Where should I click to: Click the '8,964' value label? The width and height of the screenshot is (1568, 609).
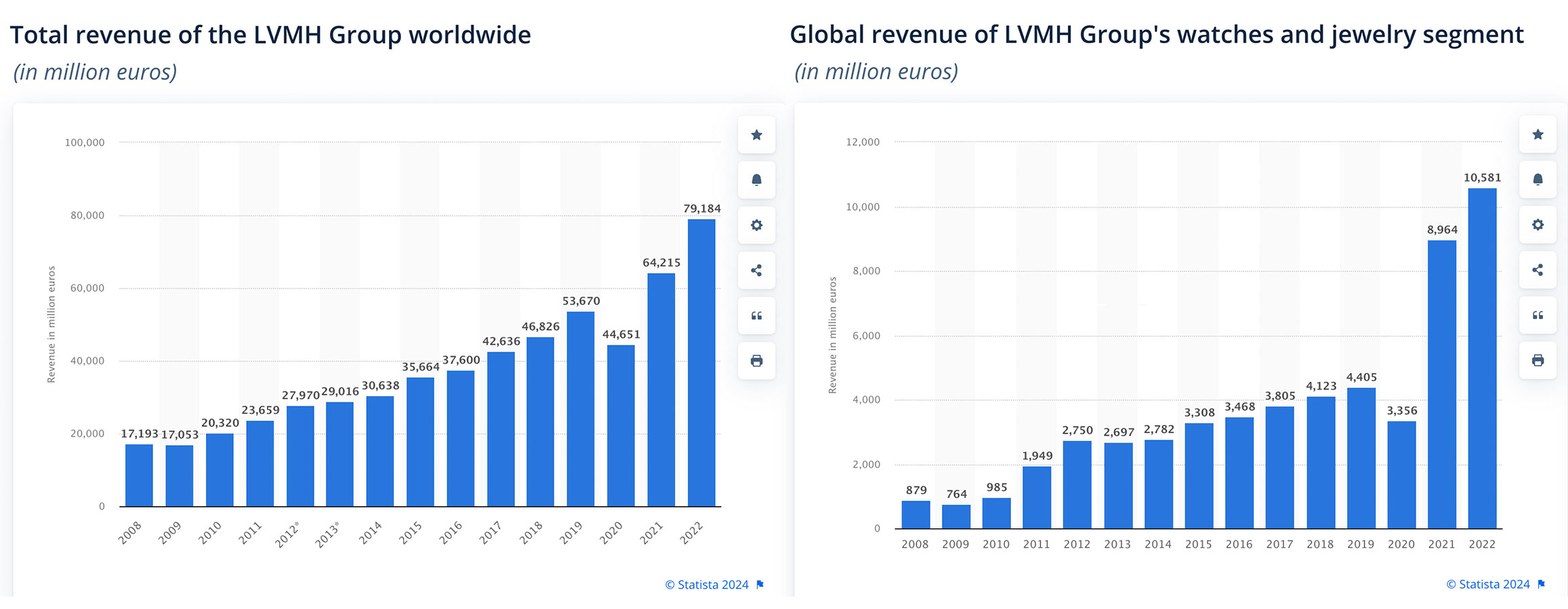(x=1442, y=230)
